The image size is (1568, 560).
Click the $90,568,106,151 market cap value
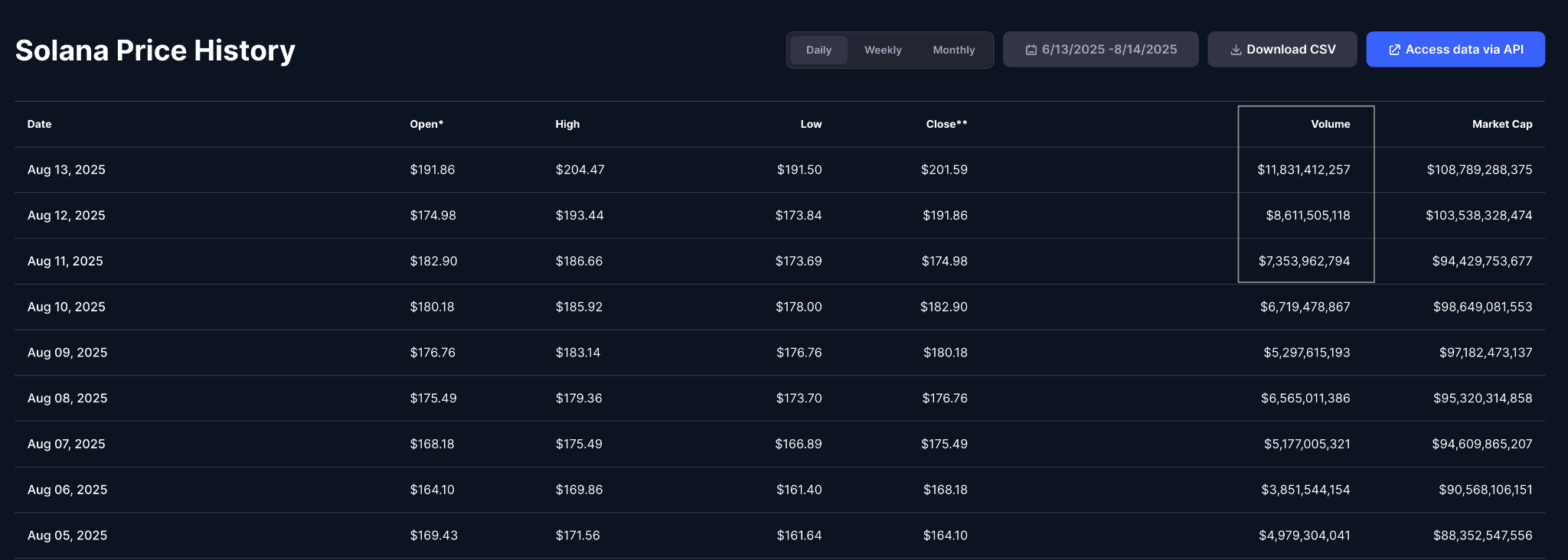click(x=1485, y=490)
